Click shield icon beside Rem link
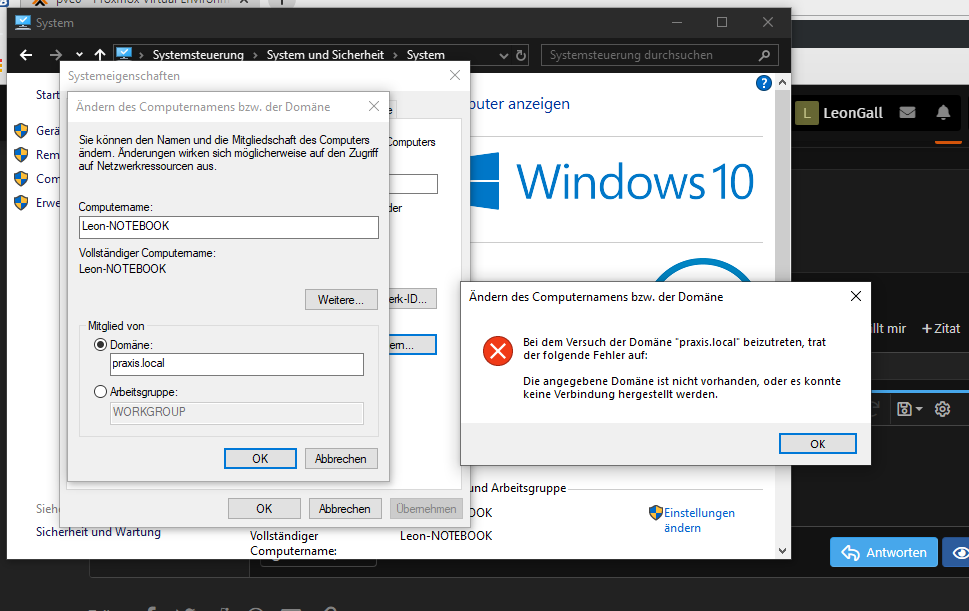 [21, 154]
